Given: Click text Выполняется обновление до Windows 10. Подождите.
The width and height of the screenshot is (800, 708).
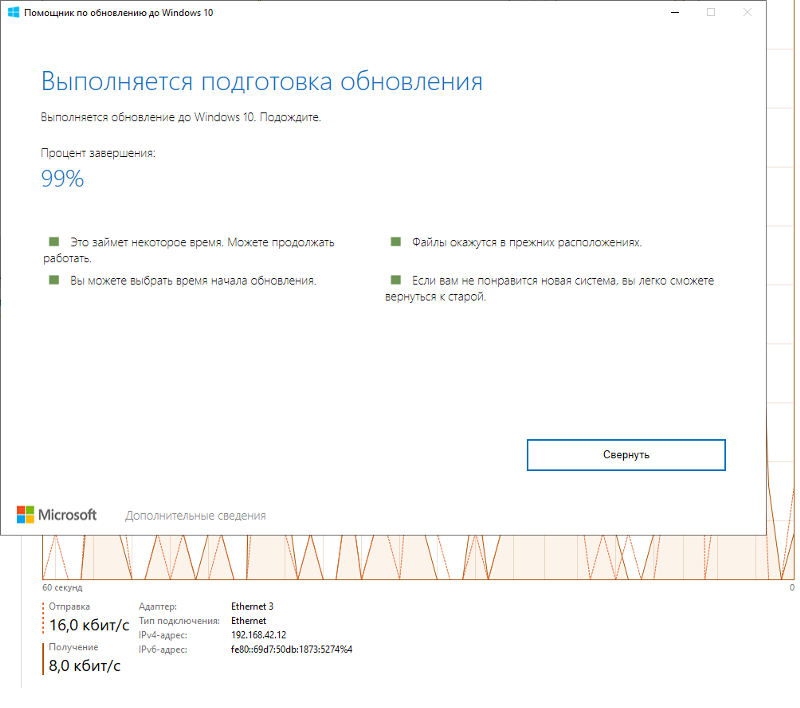Looking at the screenshot, I should pos(181,117).
